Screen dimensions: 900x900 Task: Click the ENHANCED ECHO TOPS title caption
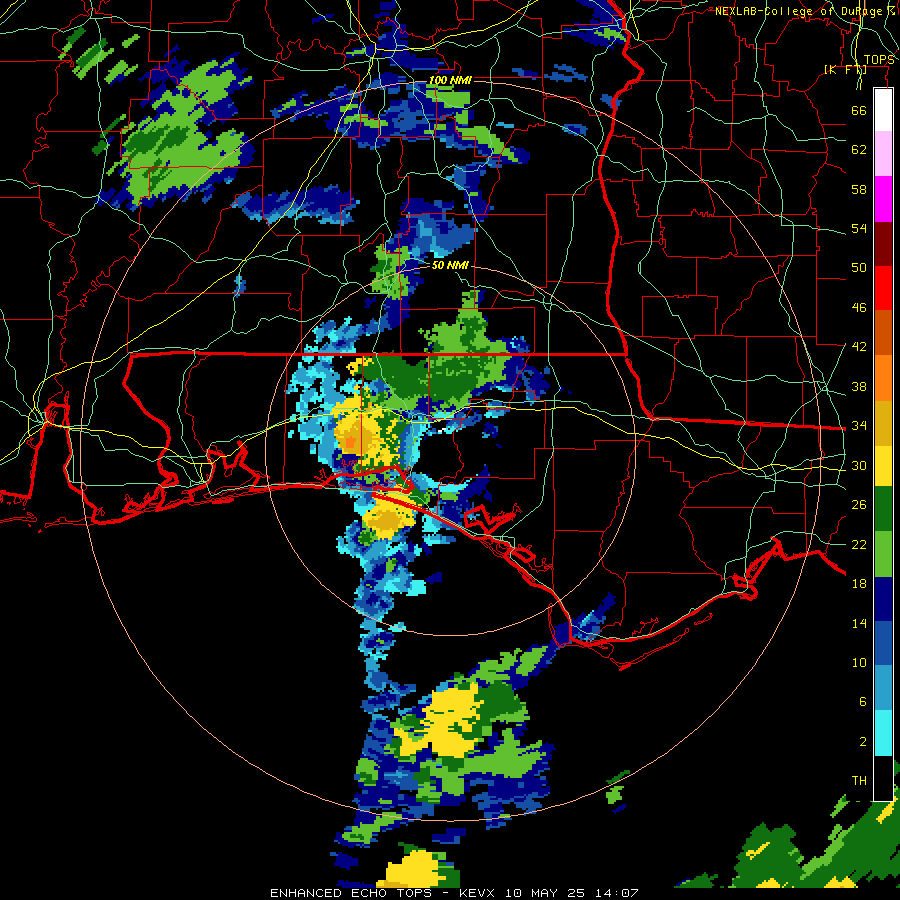(x=355, y=893)
